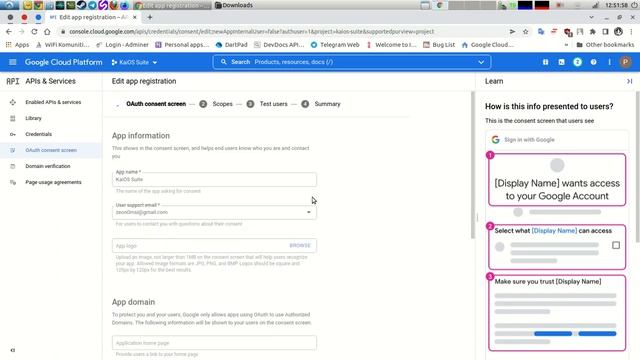The image size is (640, 360).
Task: Activate Cloud Shell icon in header
Action: 561,62
